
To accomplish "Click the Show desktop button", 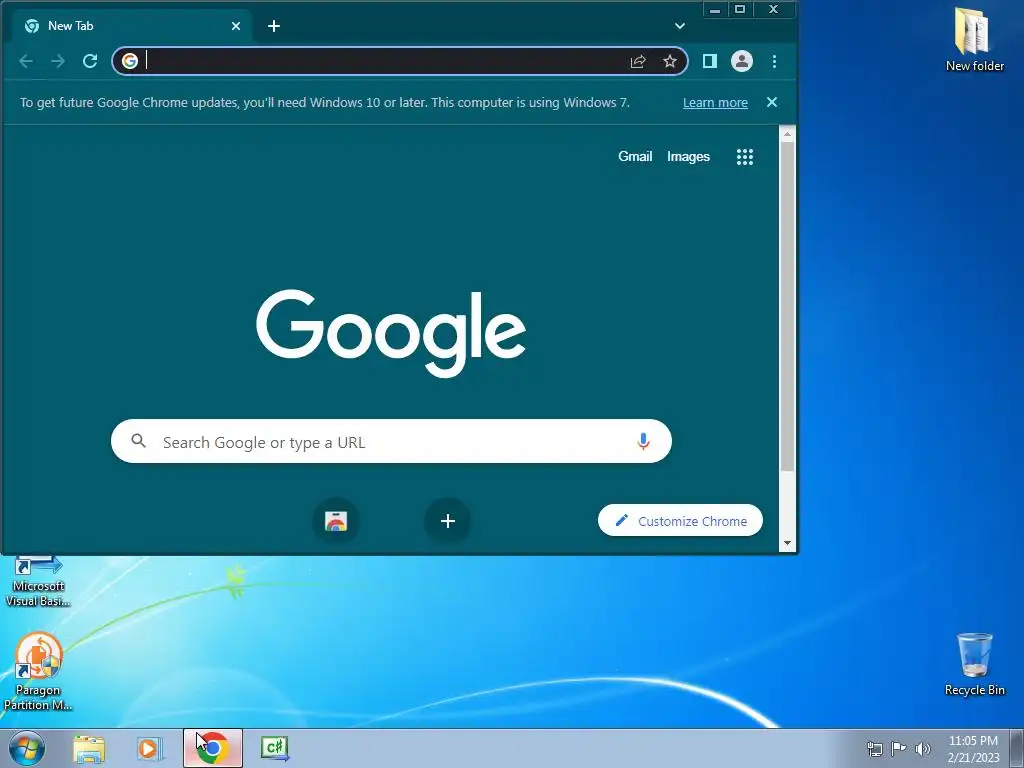I will click(1017, 748).
